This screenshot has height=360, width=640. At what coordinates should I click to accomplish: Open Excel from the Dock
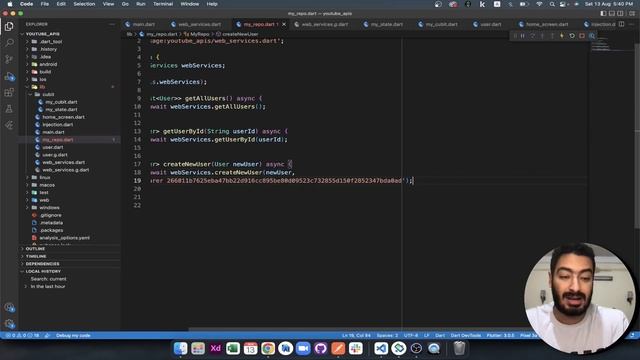point(233,349)
